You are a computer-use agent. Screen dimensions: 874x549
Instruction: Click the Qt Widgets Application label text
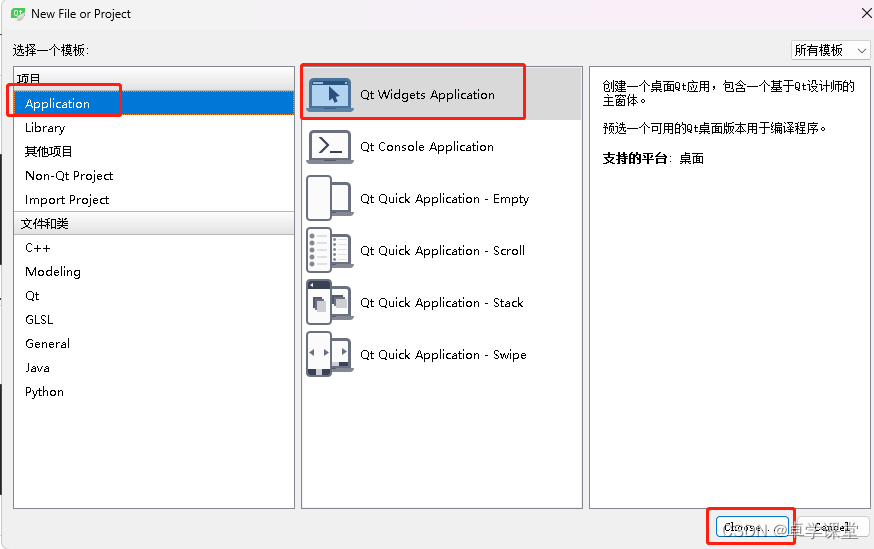(x=427, y=95)
